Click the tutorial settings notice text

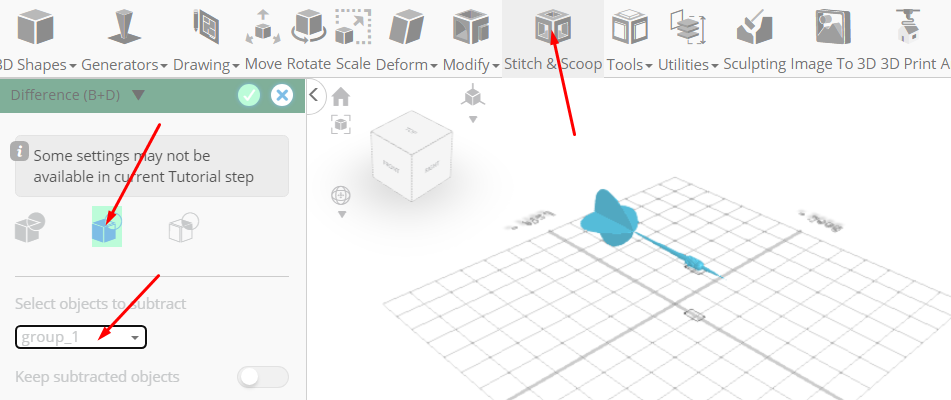143,166
